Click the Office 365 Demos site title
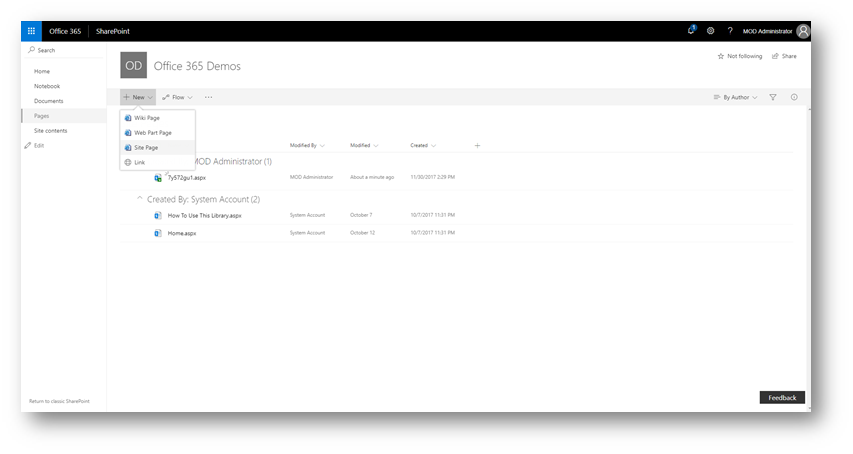 click(x=197, y=66)
